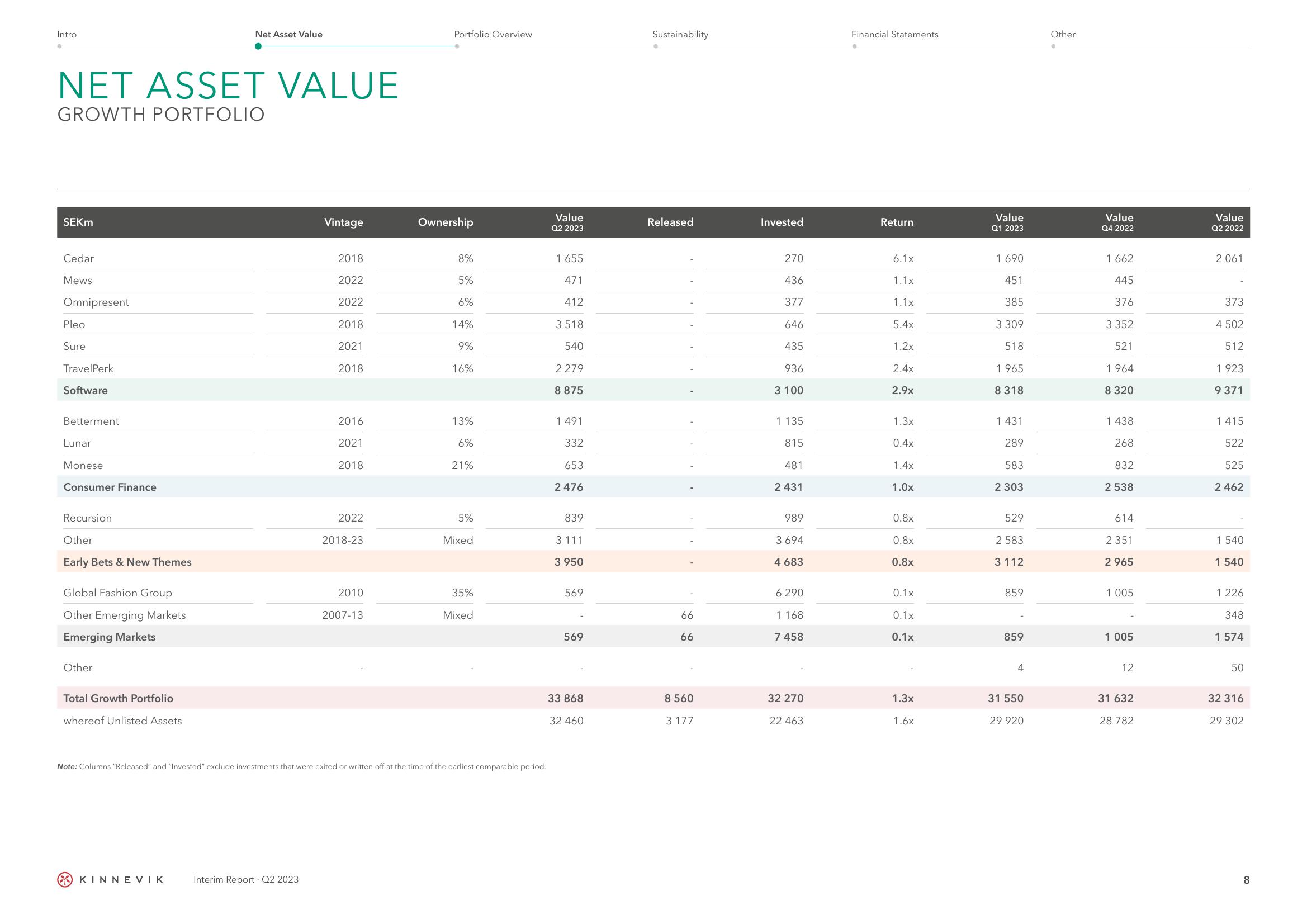Select the Ownership column header
Viewport: 1307px width, 924px height.
point(445,222)
